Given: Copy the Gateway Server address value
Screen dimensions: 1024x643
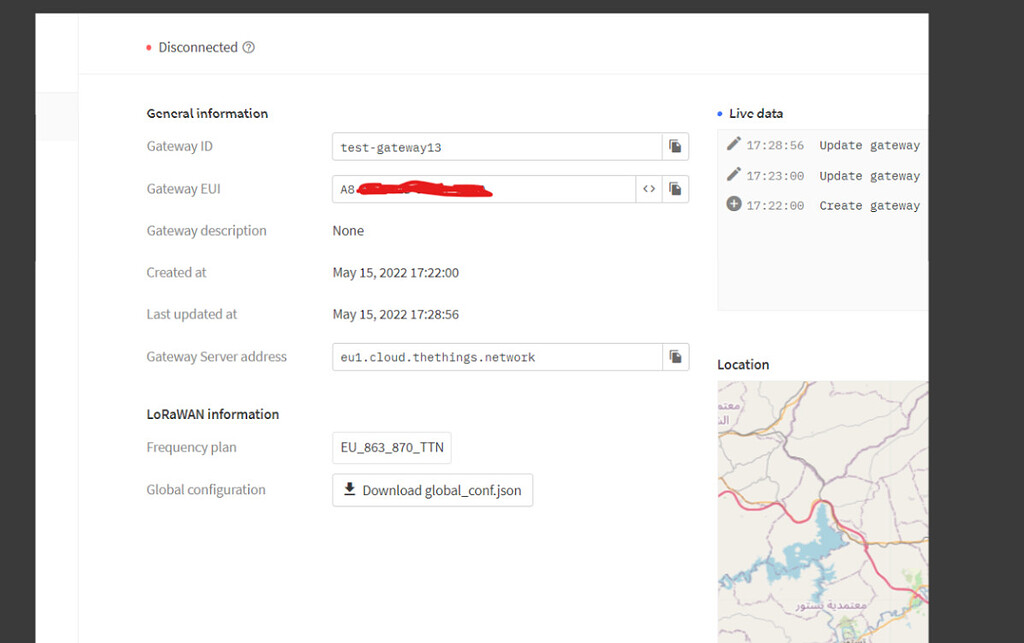Looking at the screenshot, I should pos(675,356).
